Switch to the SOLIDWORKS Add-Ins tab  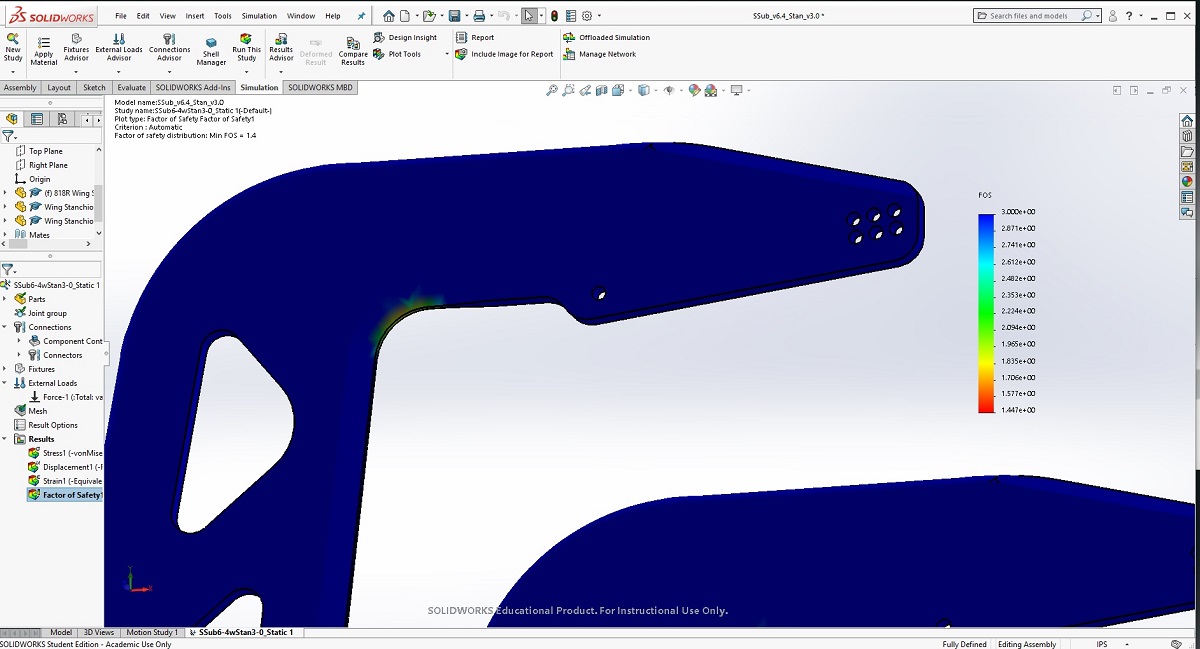pos(192,88)
